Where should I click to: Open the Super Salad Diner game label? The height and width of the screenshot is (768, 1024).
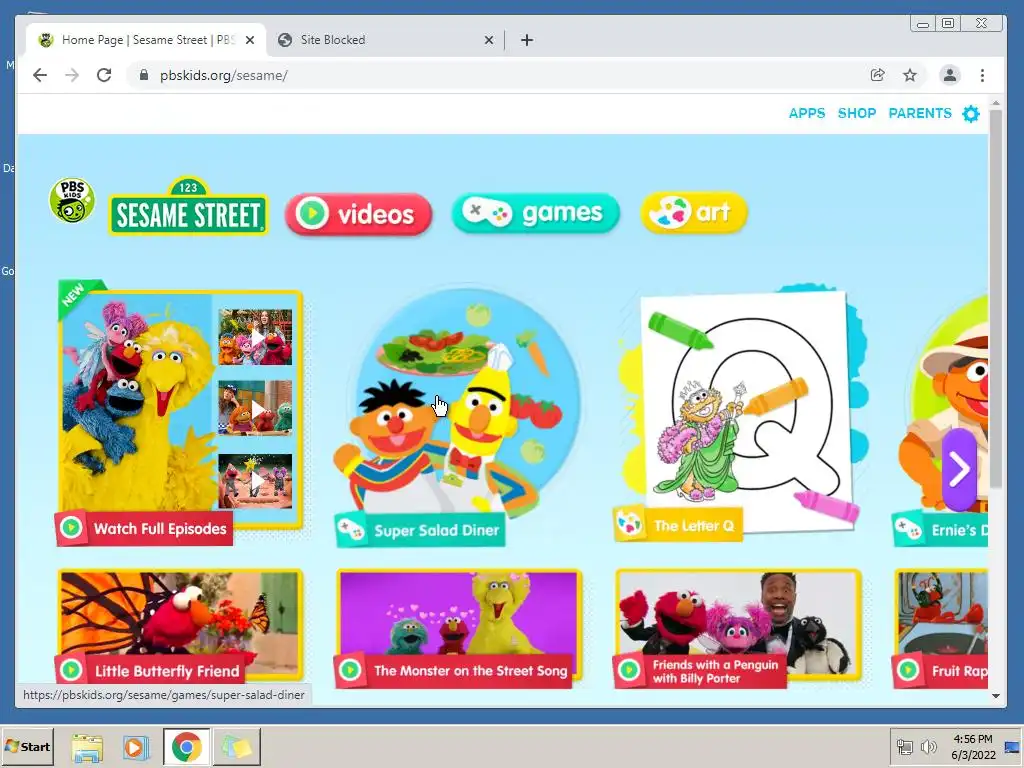(x=421, y=530)
